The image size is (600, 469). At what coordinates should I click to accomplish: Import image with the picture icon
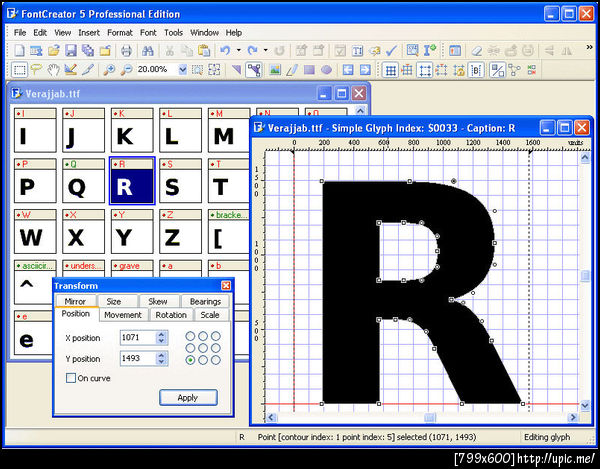click(x=275, y=70)
